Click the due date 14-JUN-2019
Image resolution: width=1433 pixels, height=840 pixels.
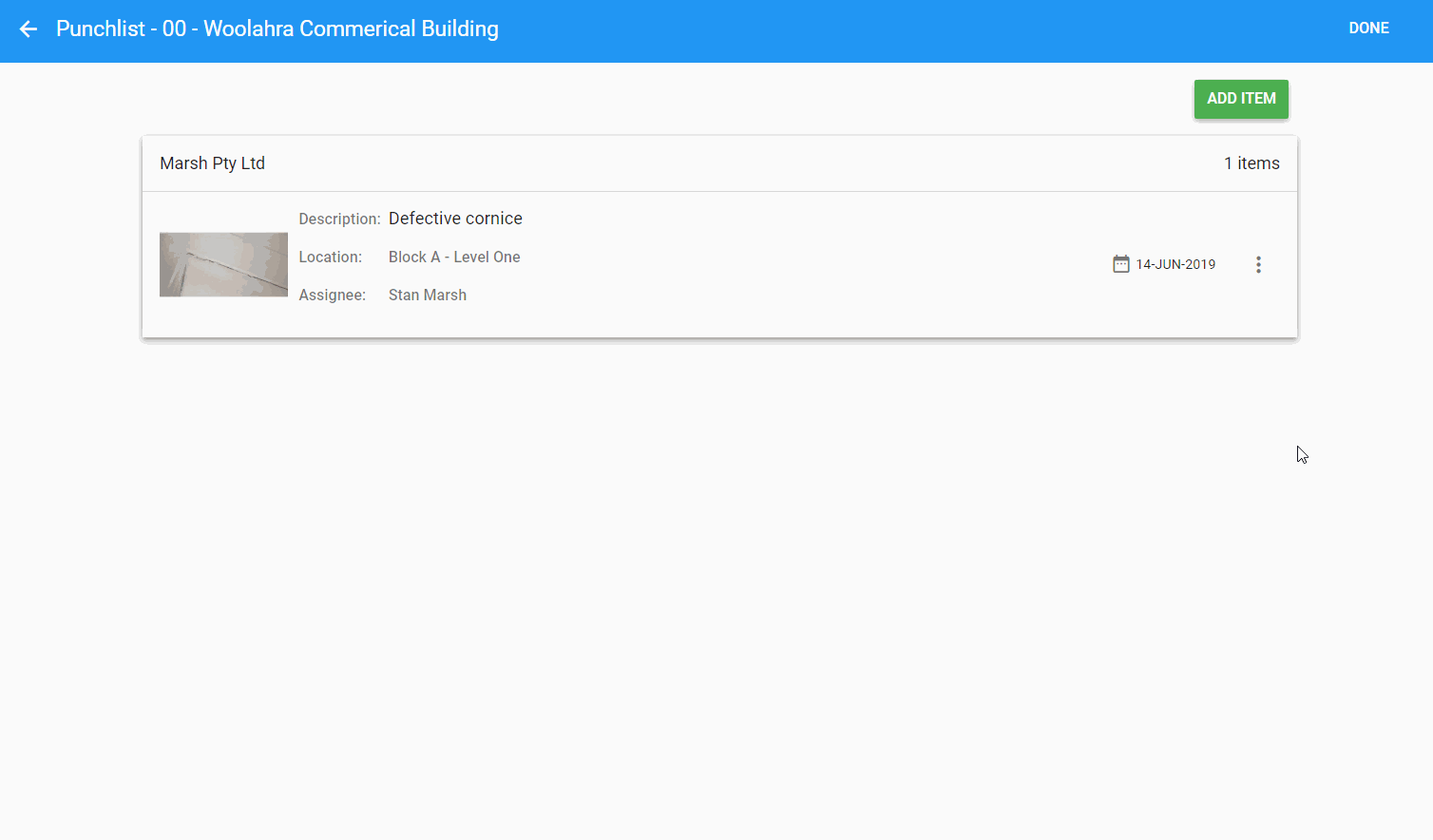1175,265
